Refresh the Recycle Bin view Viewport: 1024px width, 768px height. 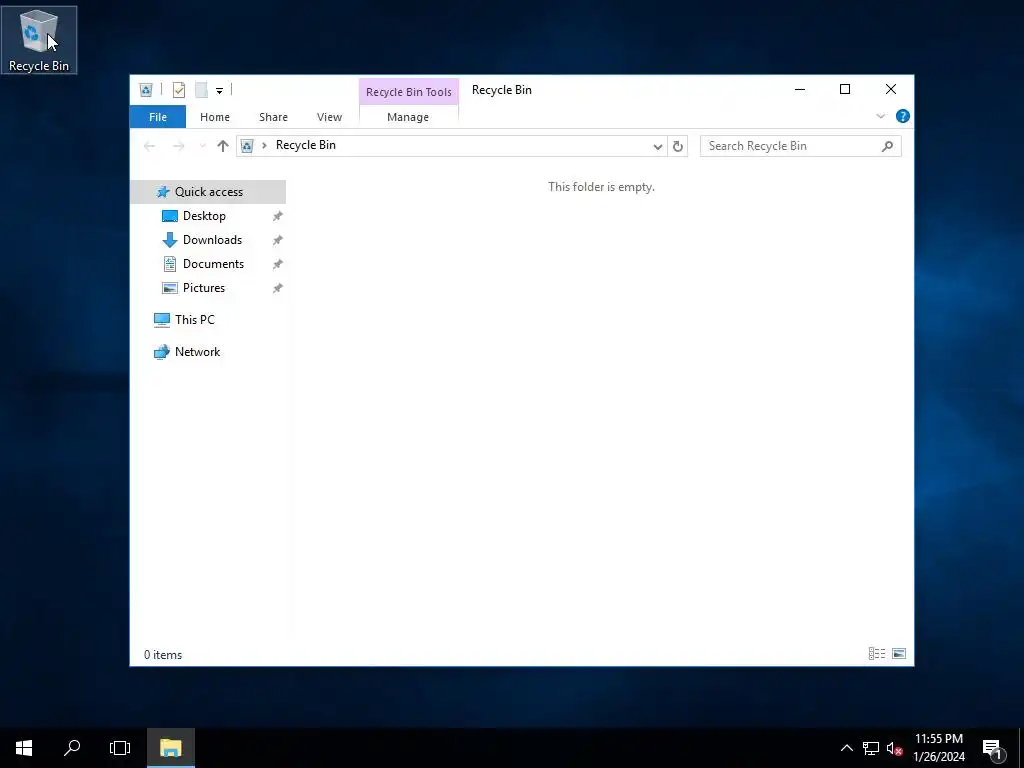pos(678,146)
